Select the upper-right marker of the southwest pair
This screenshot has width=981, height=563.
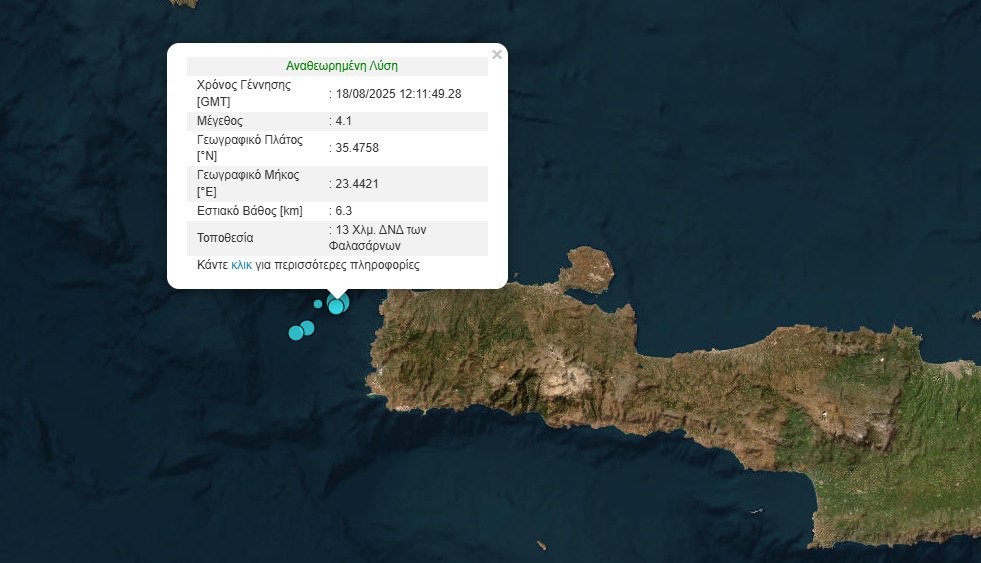308,328
